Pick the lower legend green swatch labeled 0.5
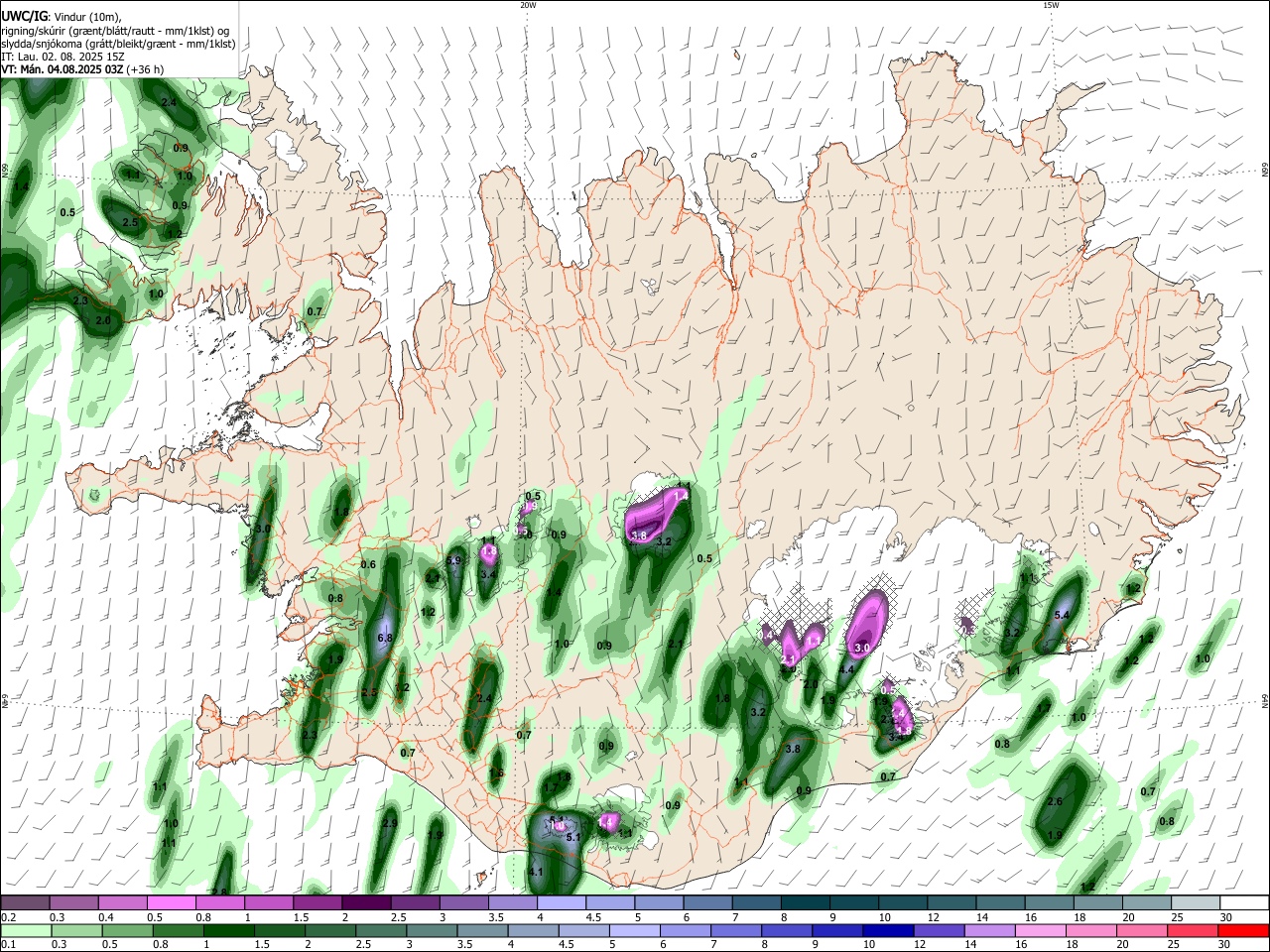 tap(126, 930)
